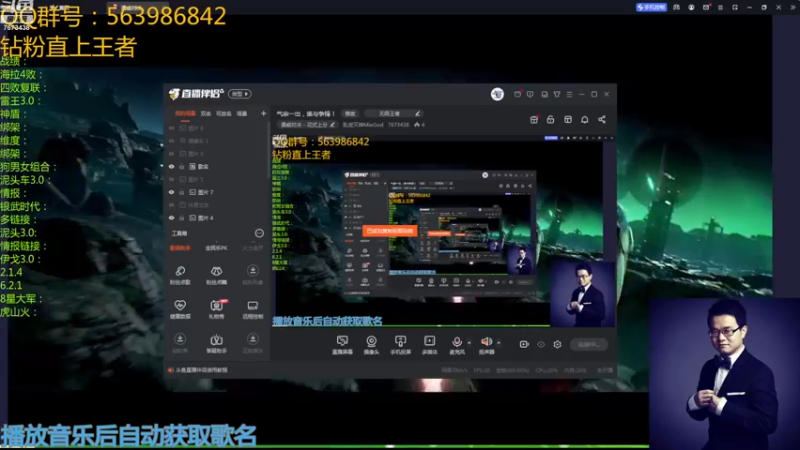Open the hamburger menu in 直播伴侣 title bar
Screen dimensions: 800x450
pyautogui.click(x=569, y=94)
